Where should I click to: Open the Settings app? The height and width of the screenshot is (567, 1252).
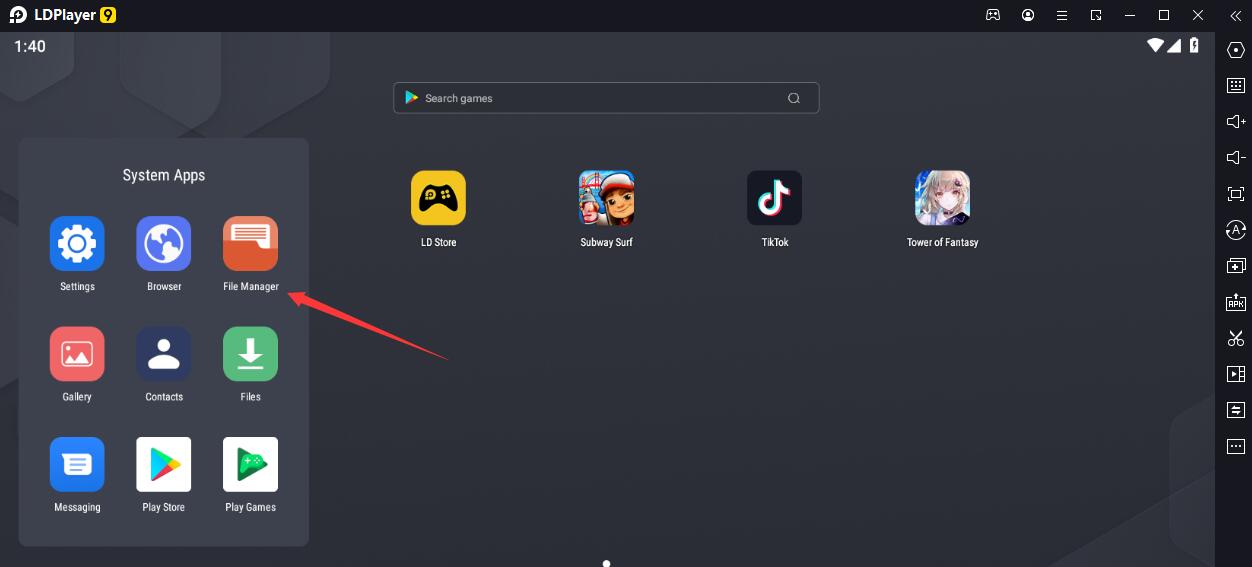point(77,244)
